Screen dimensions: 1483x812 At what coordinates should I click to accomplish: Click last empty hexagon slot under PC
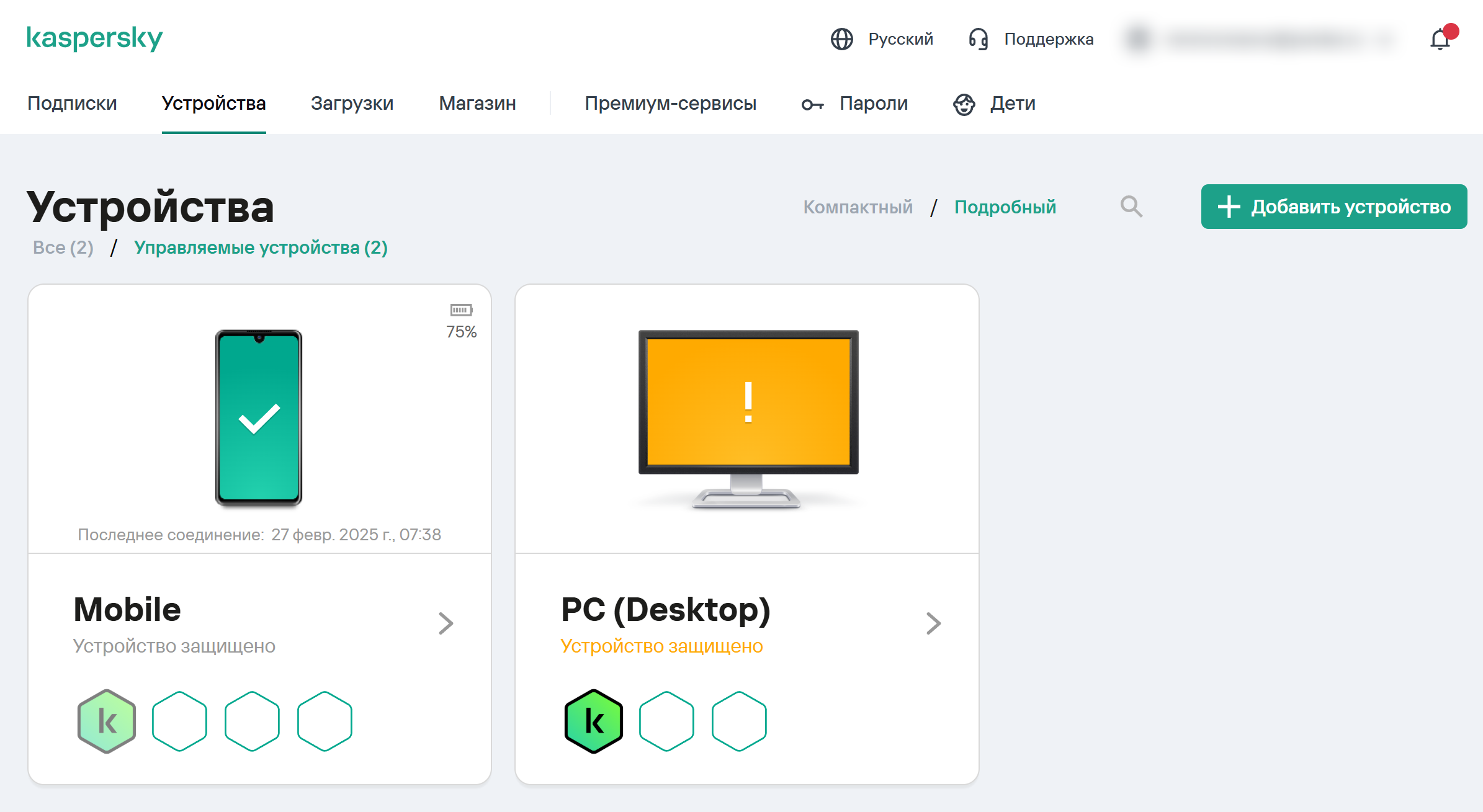tap(739, 721)
